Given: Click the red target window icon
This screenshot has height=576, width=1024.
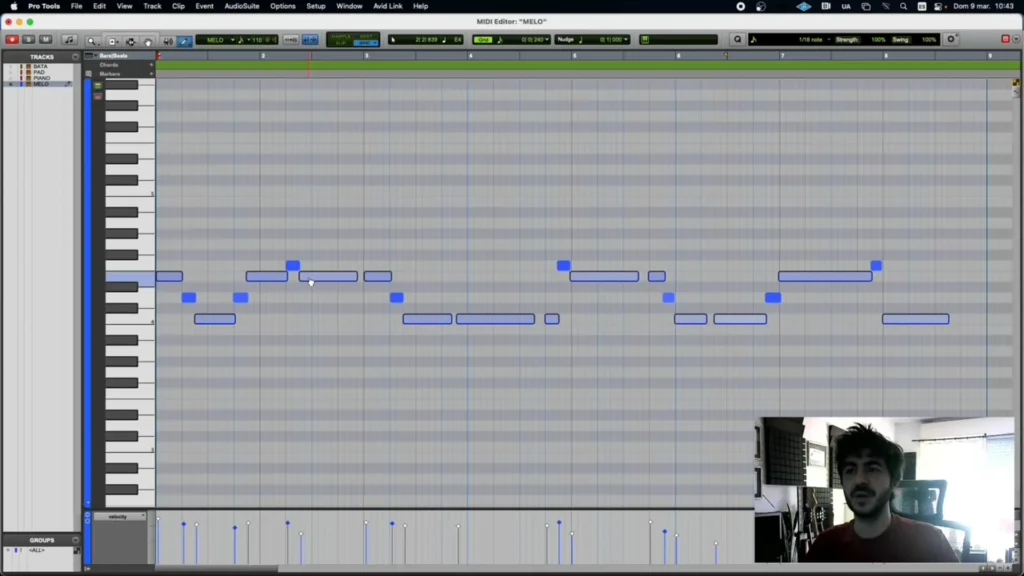Looking at the screenshot, I should 1006,39.
